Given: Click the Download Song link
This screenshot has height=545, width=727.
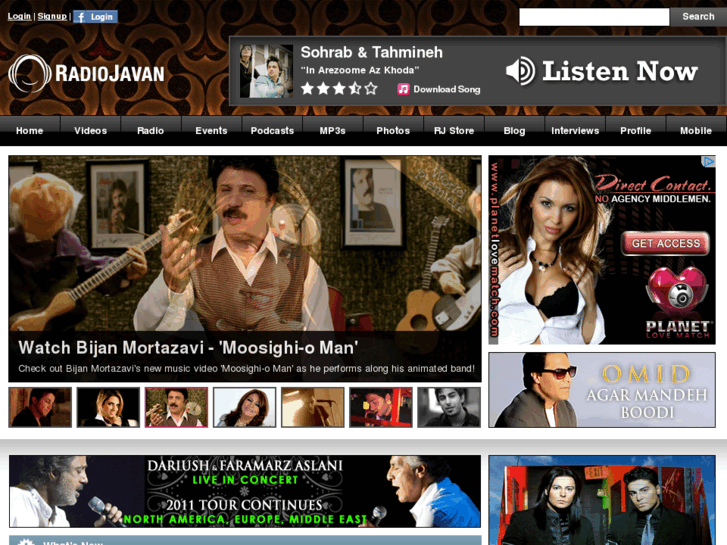Looking at the screenshot, I should pos(446,89).
